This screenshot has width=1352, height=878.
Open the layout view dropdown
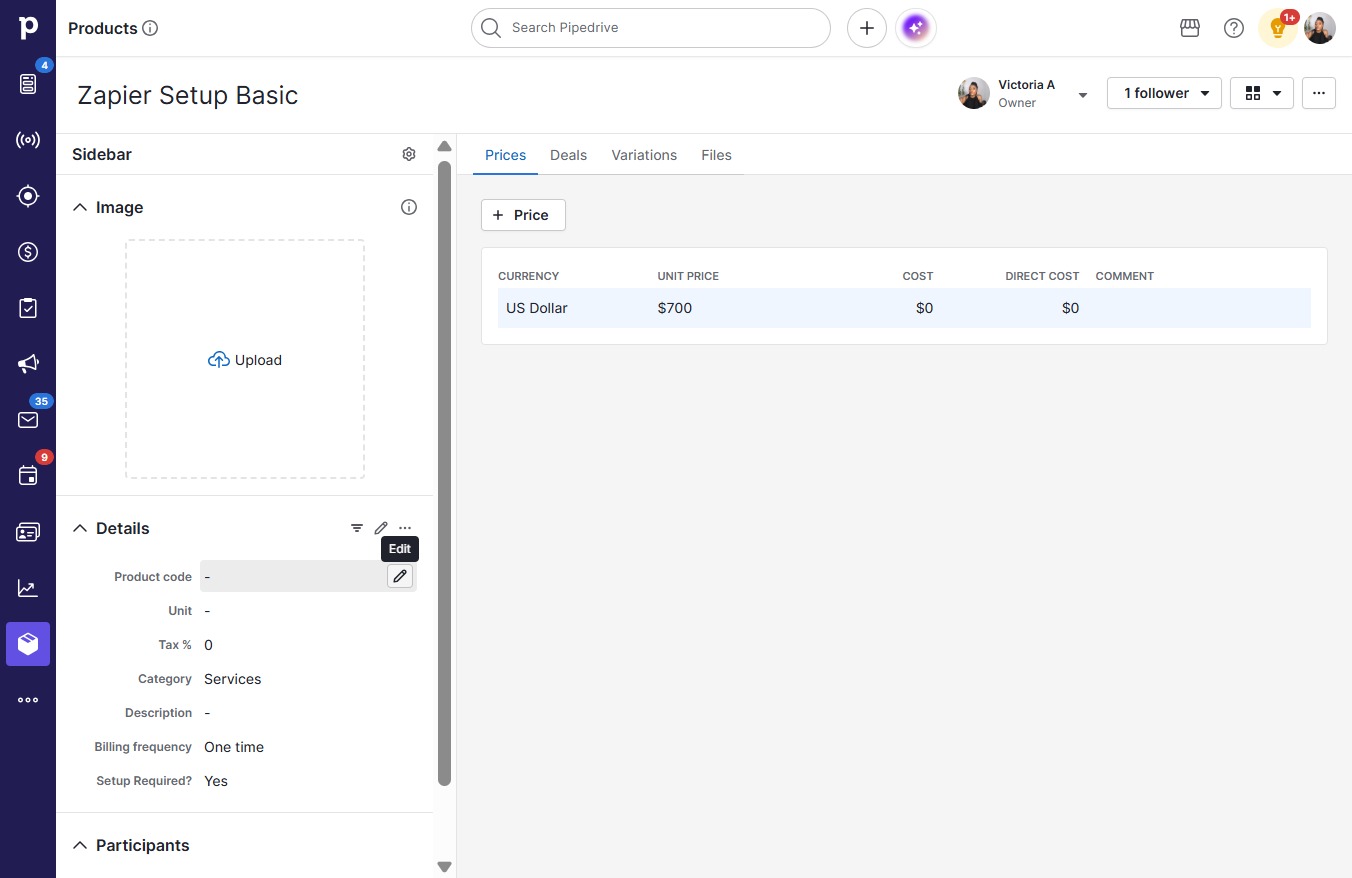[1262, 93]
